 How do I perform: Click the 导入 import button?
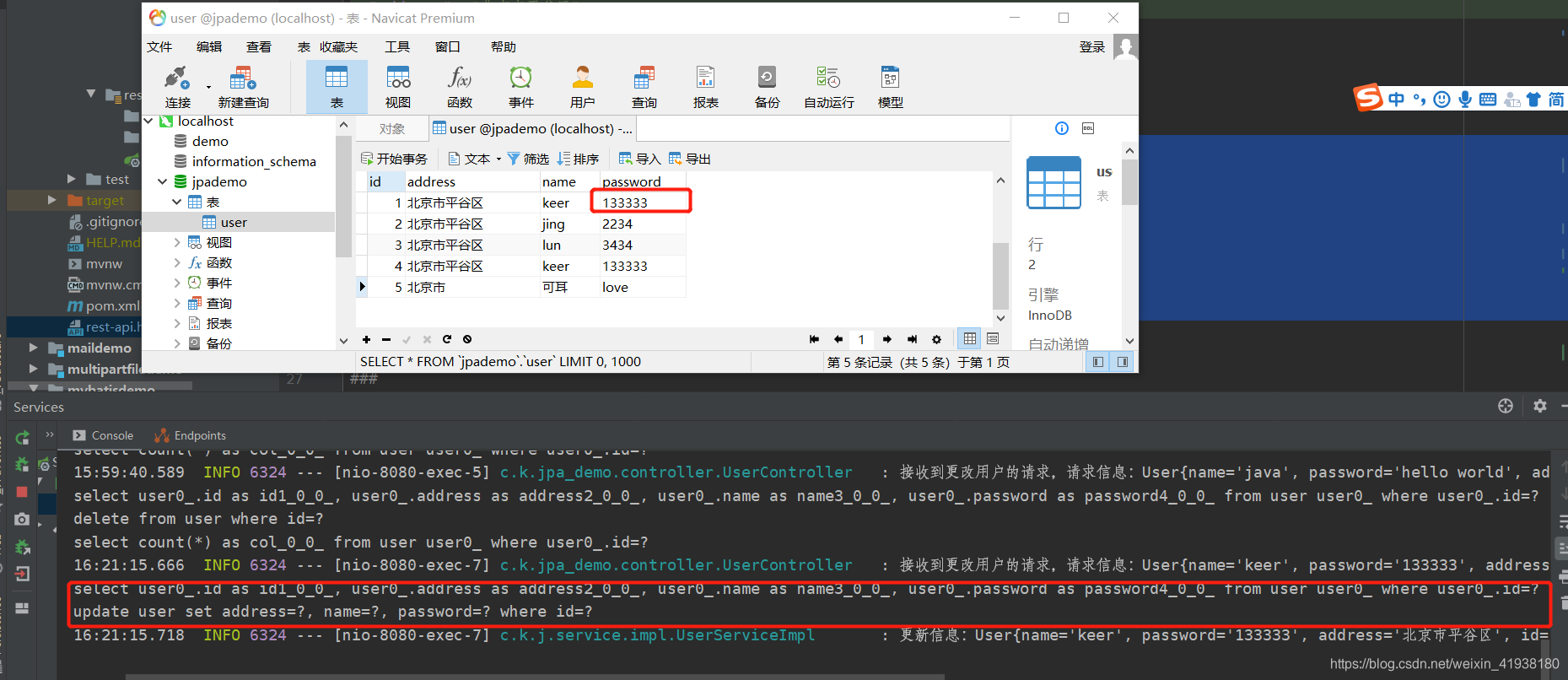click(x=639, y=159)
